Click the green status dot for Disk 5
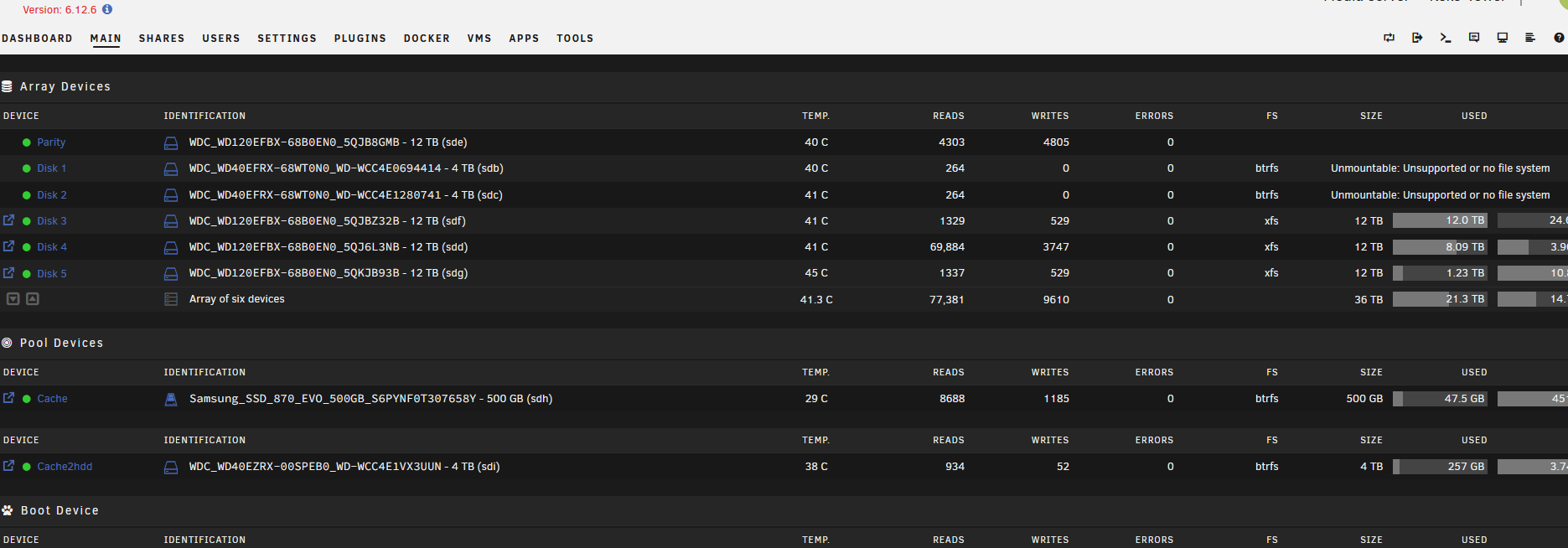Screen dimensions: 1568x548 click(27, 274)
